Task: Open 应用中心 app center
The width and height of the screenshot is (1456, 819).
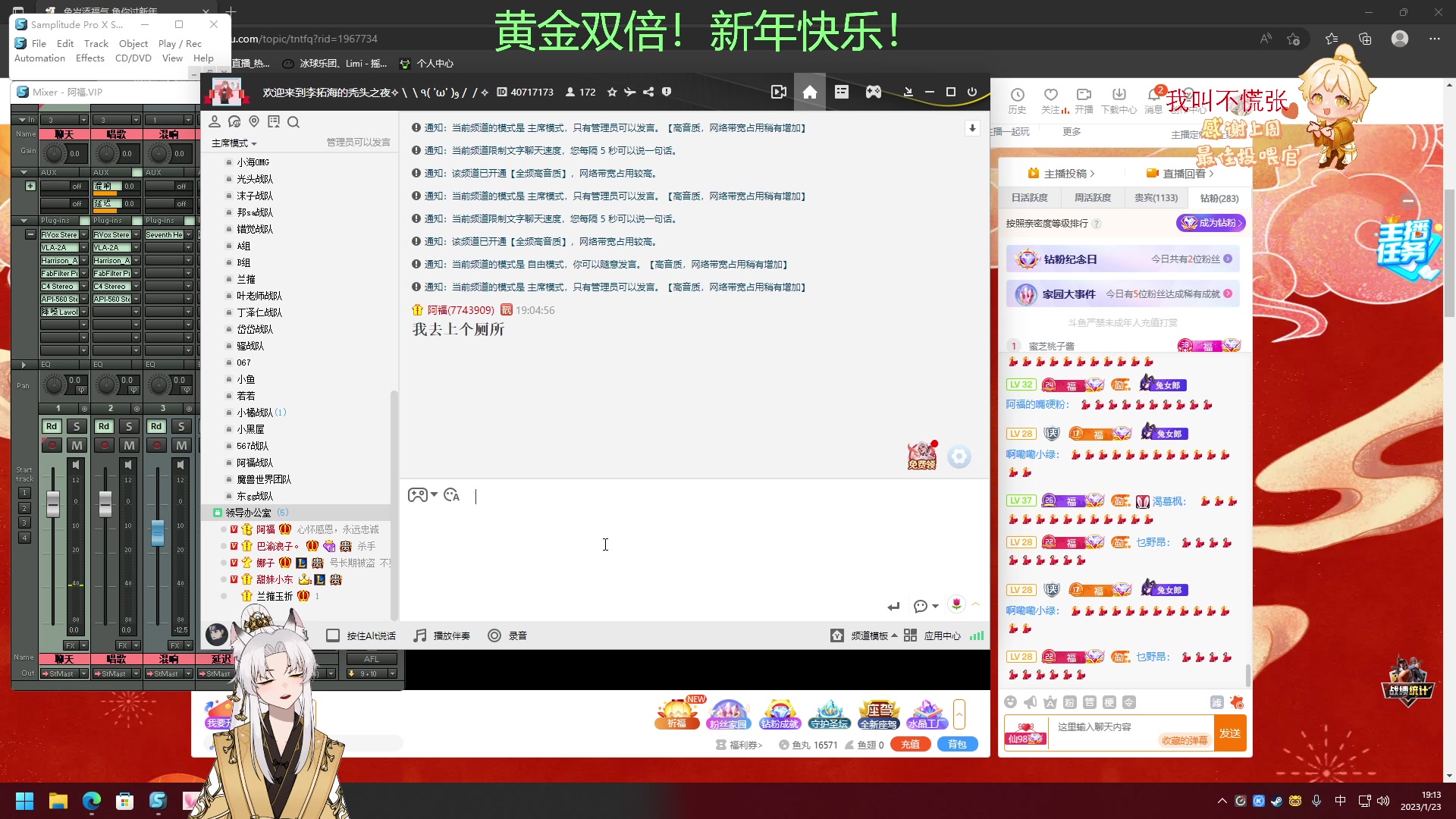Action: [x=933, y=635]
